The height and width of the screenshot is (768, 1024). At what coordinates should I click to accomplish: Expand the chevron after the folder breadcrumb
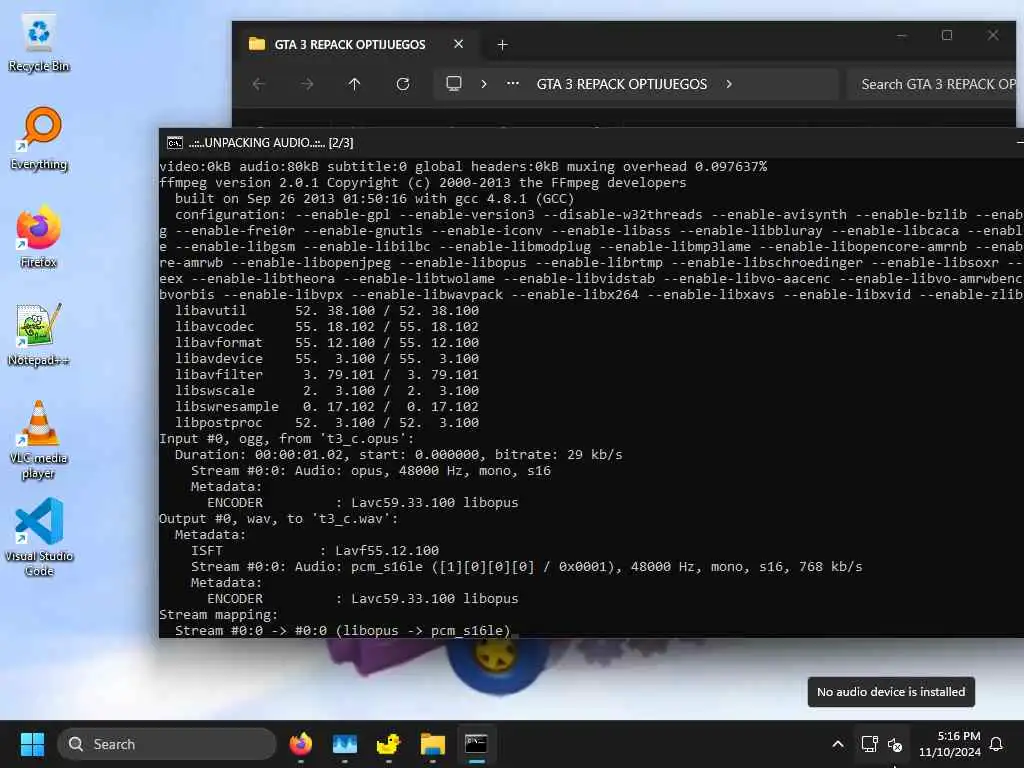(x=729, y=84)
